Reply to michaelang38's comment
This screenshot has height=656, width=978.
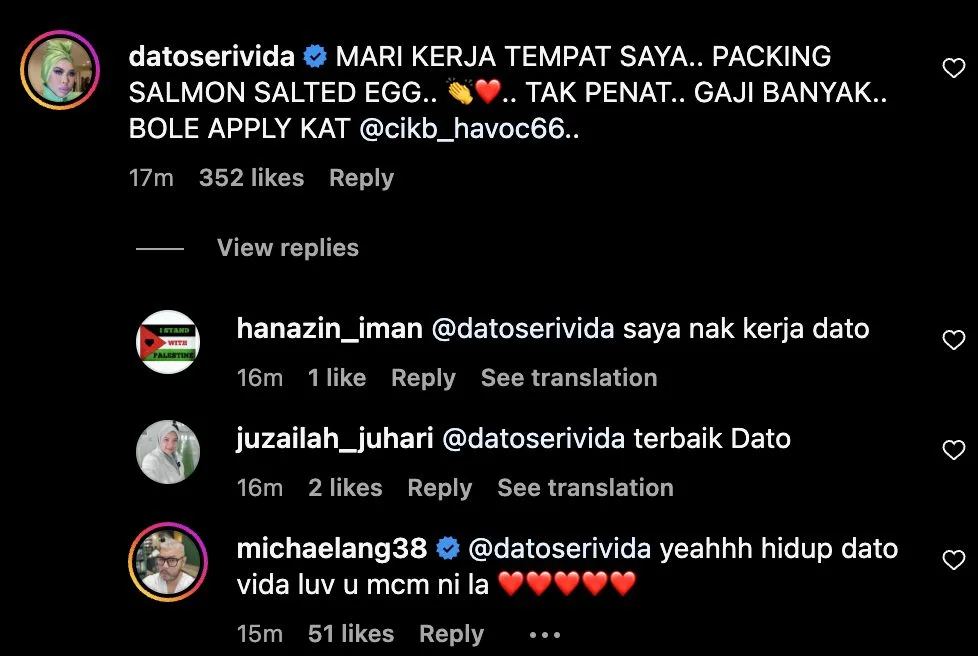[451, 634]
